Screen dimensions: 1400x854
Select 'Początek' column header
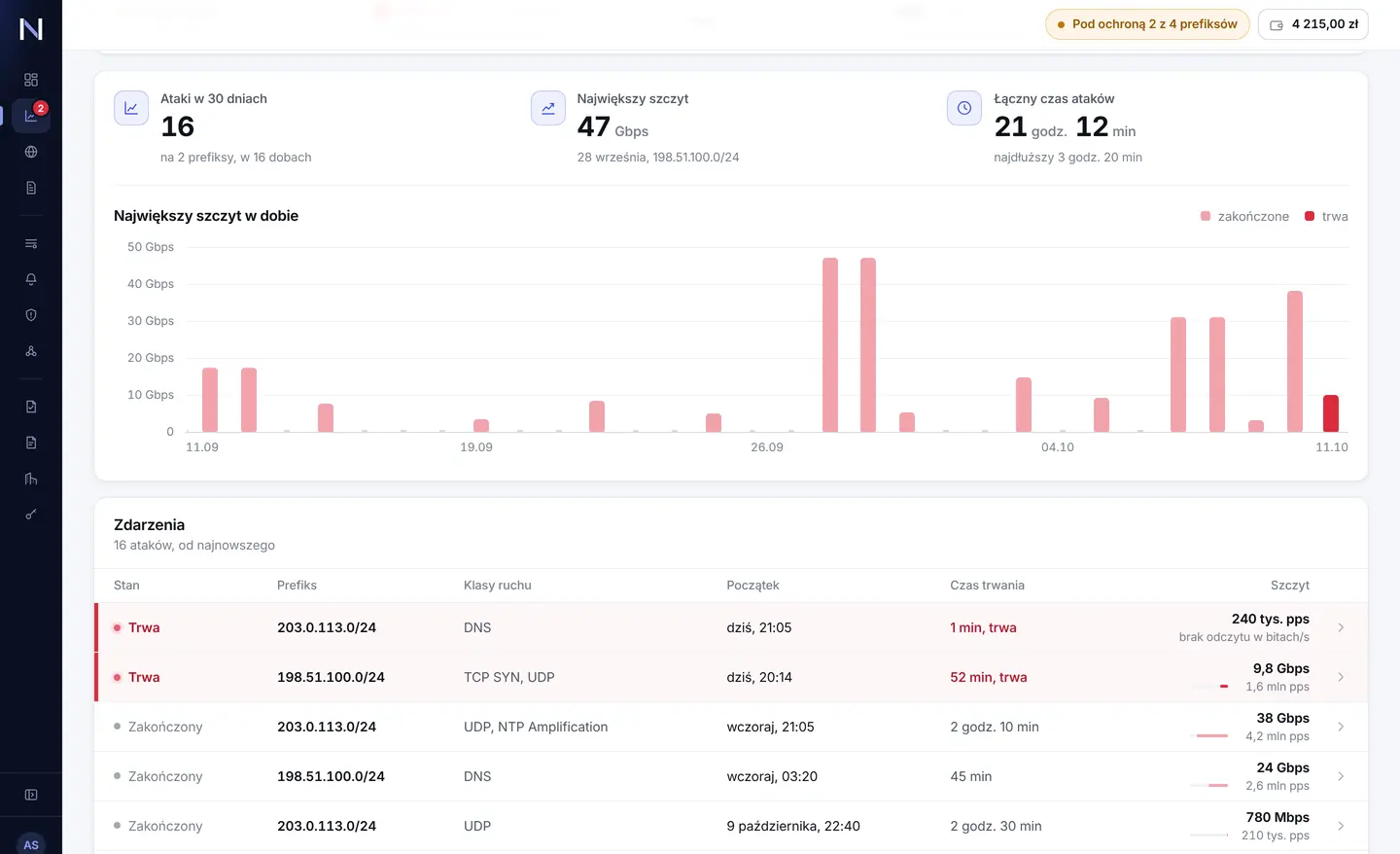(x=752, y=586)
